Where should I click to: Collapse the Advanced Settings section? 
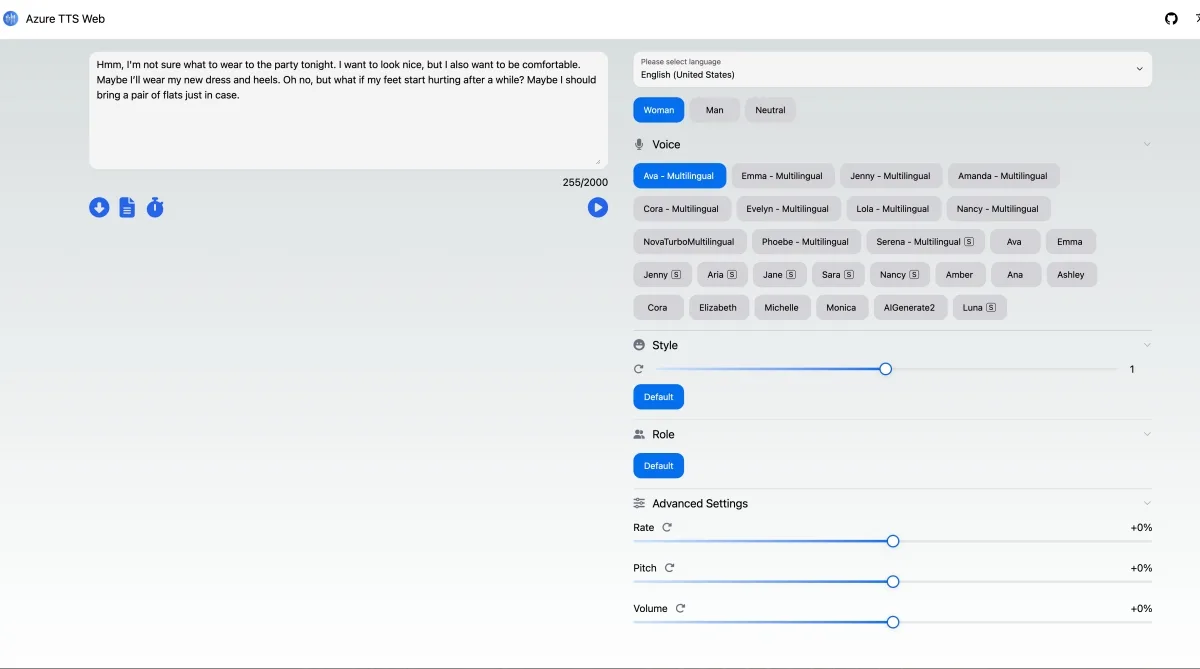click(x=1146, y=503)
